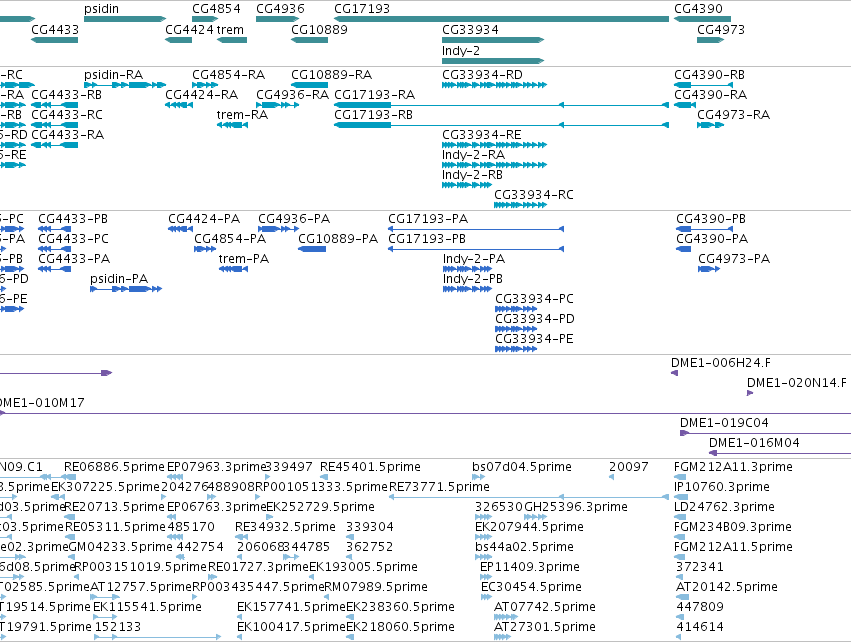Select EST AT07742.5prime
851x642 pixels.
[x=506, y=617]
